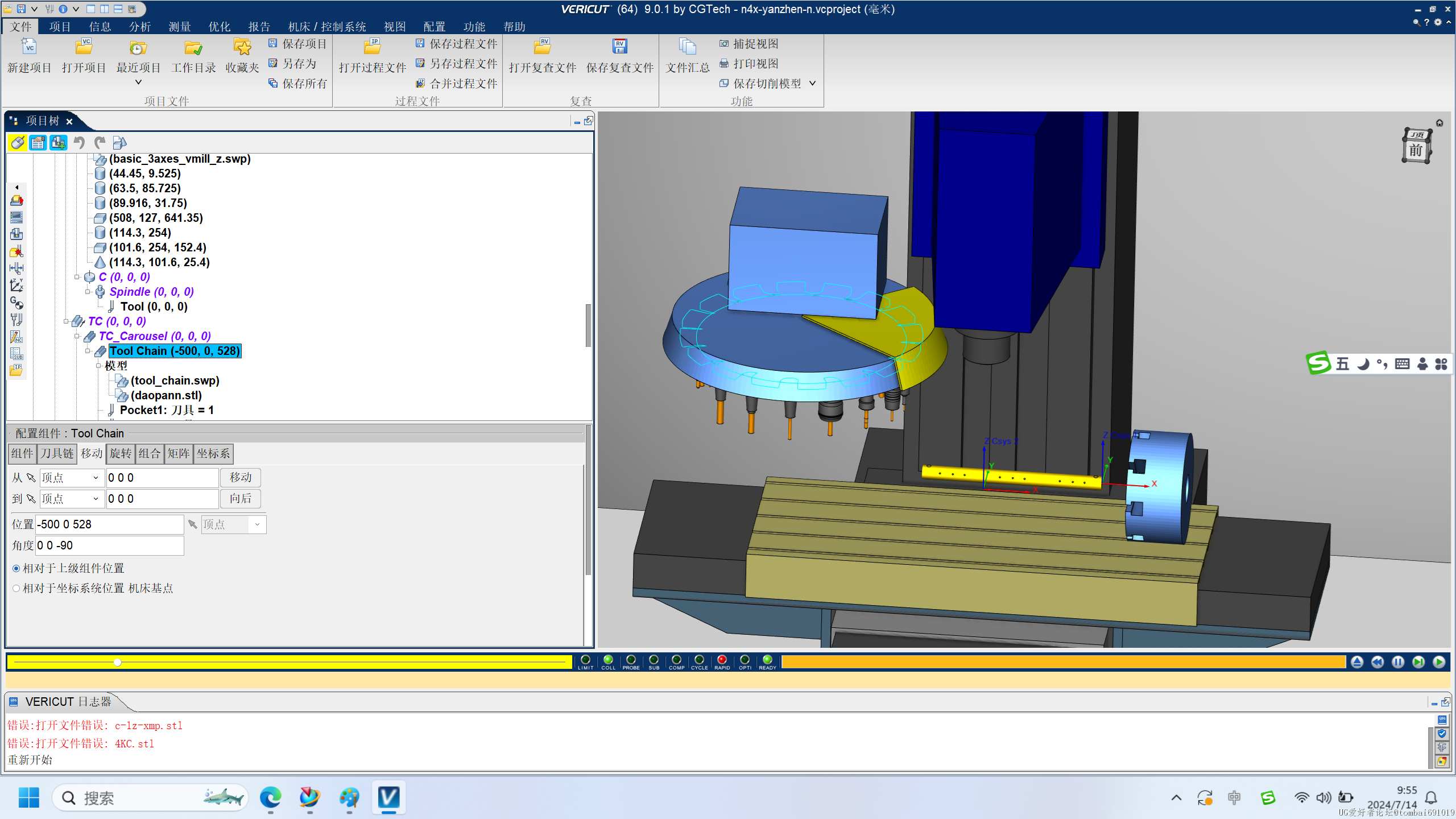Screen dimensions: 1456x819
Task: Switch to the 刀具链 tab
Action: pyautogui.click(x=57, y=453)
